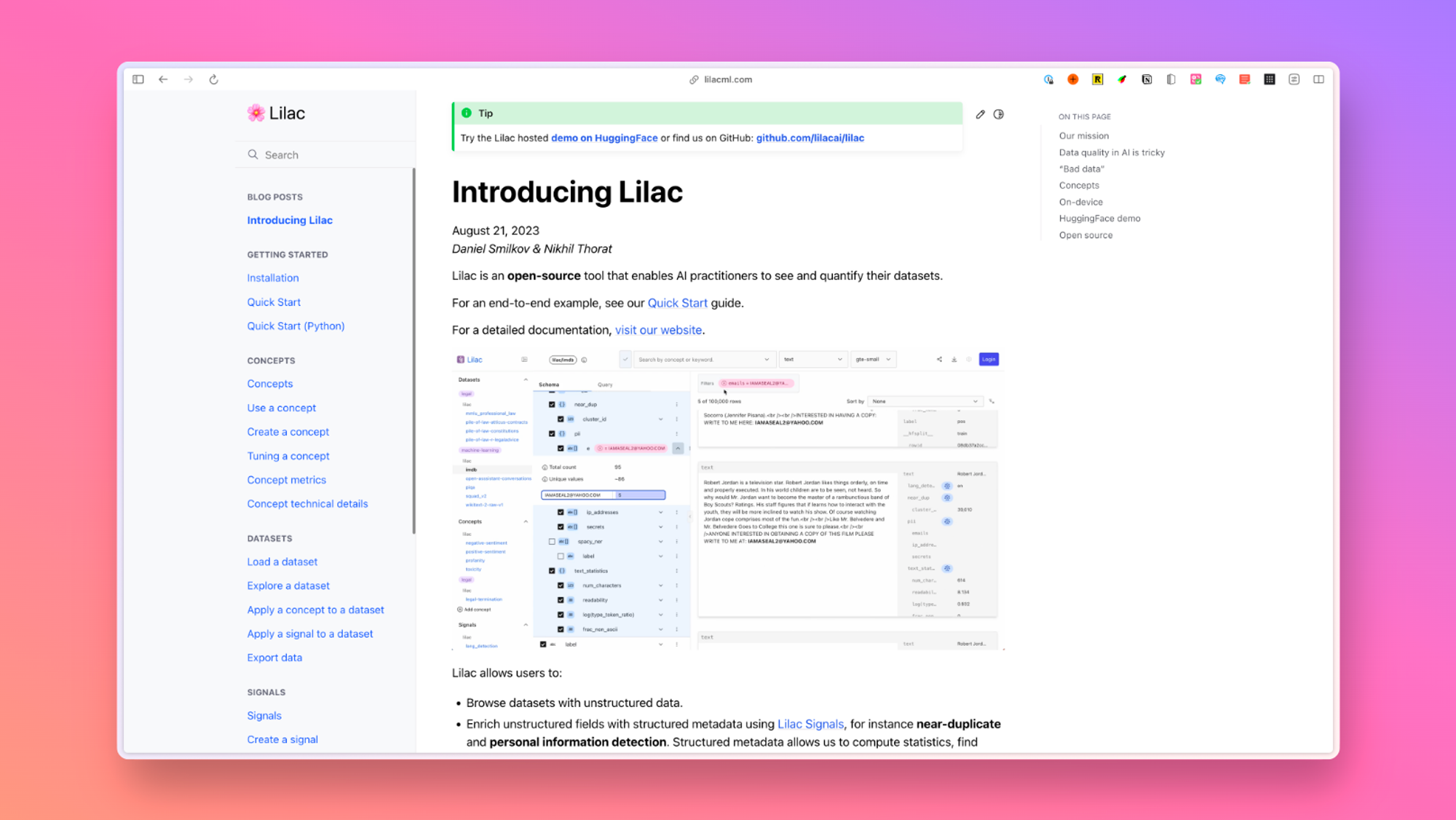Open the Quick Start sidebar page
Viewport: 1456px width, 820px height.
[274, 302]
